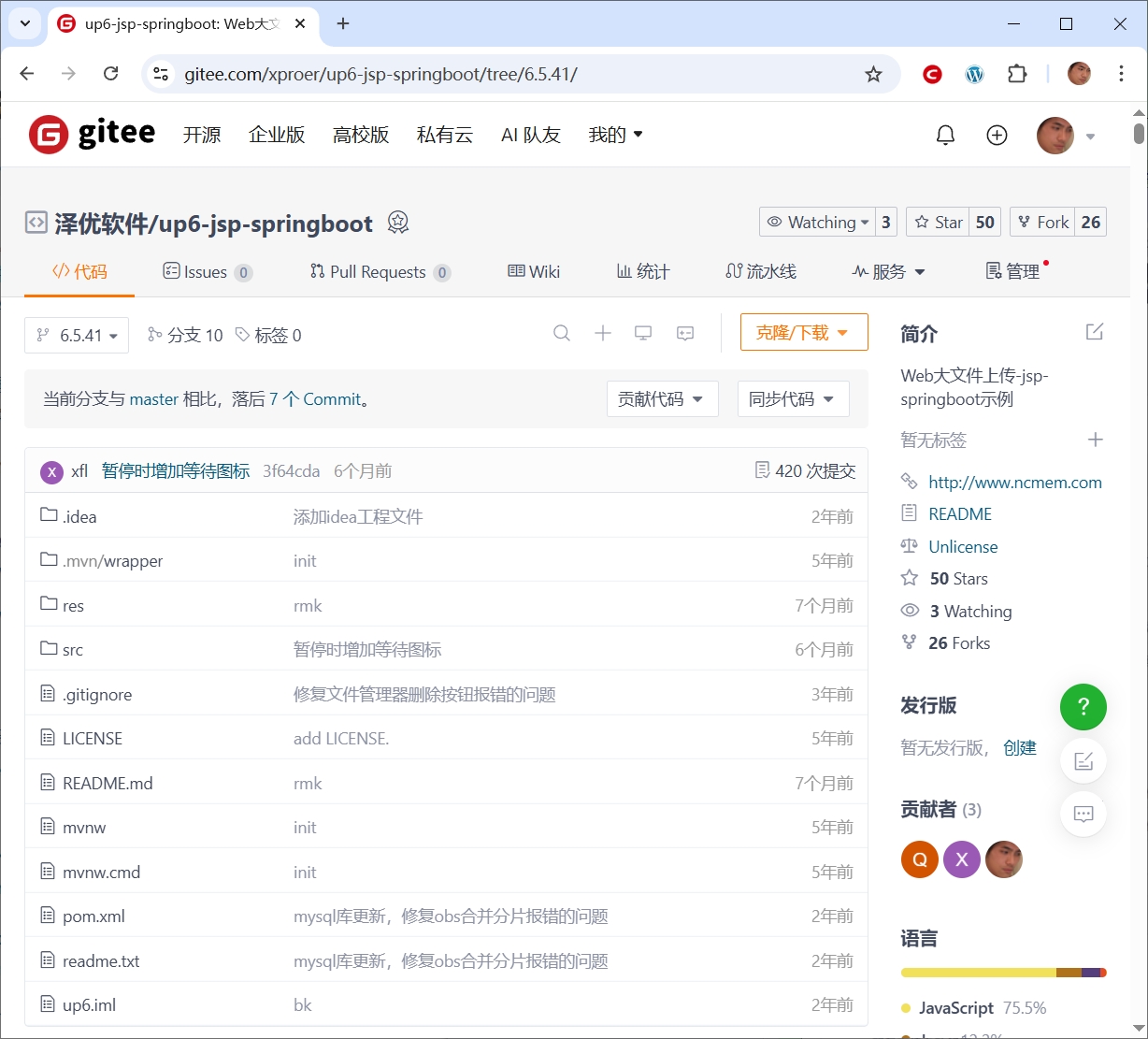Image resolution: width=1148 pixels, height=1039 pixels.
Task: Open the 420 次提交 commit history
Action: tap(805, 470)
